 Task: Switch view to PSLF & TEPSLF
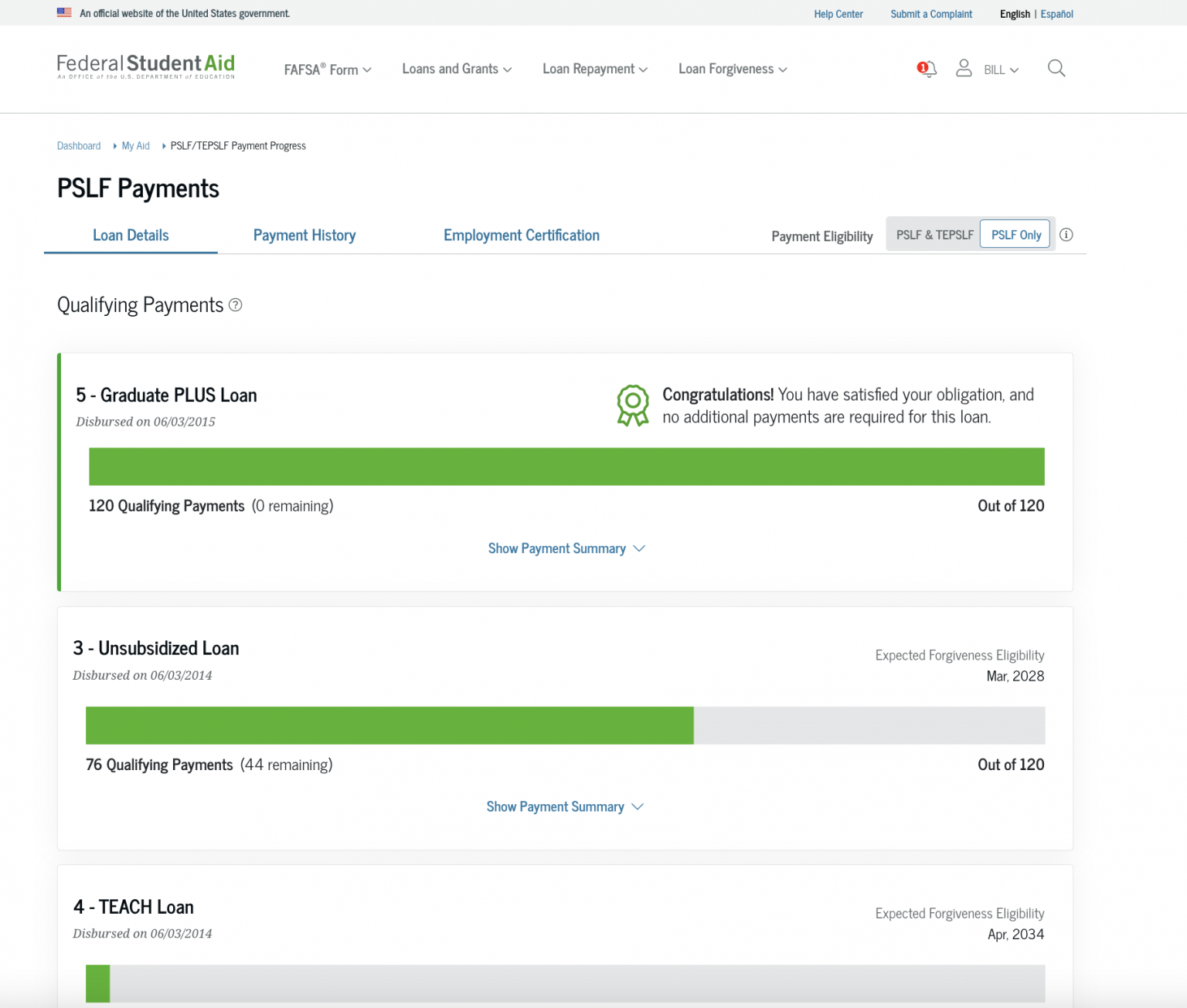pos(934,234)
